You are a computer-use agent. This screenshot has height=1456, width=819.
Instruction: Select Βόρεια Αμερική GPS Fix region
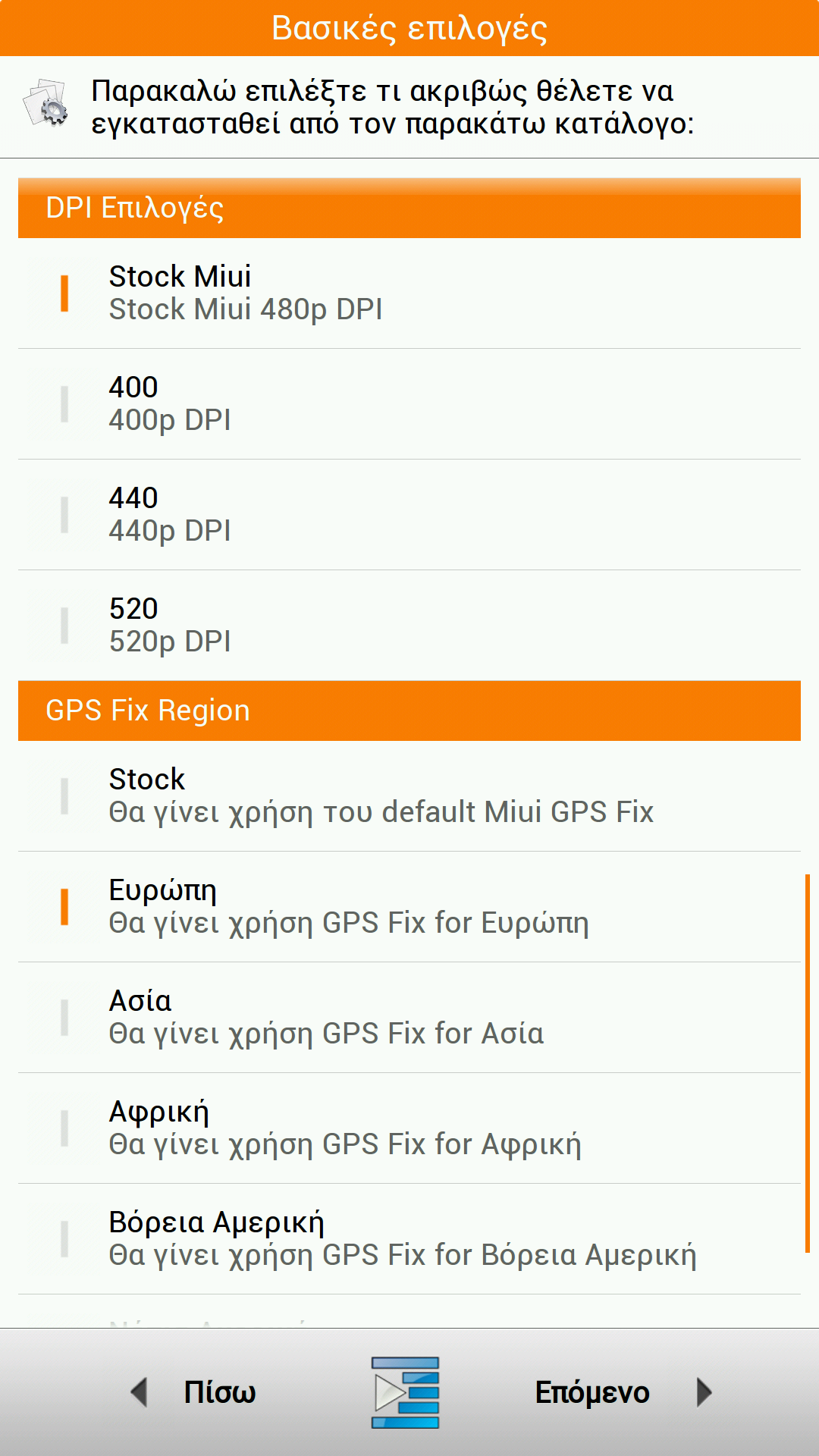pos(409,1239)
